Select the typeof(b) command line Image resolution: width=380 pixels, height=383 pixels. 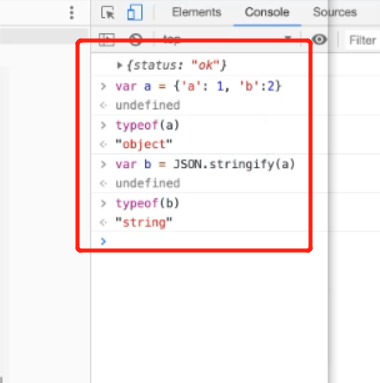click(x=148, y=203)
